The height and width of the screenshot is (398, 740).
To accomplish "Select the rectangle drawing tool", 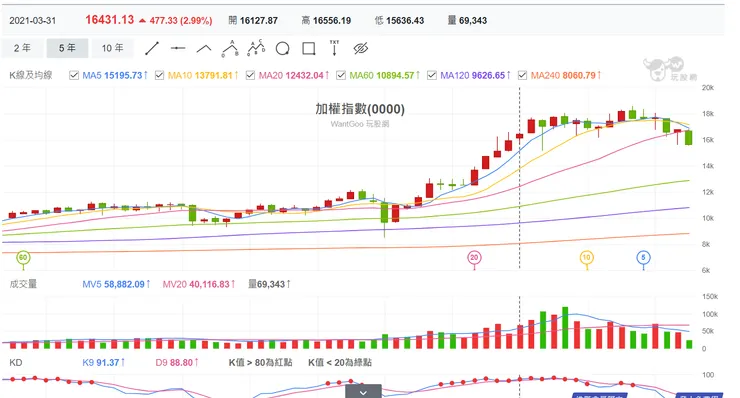I will pos(309,48).
